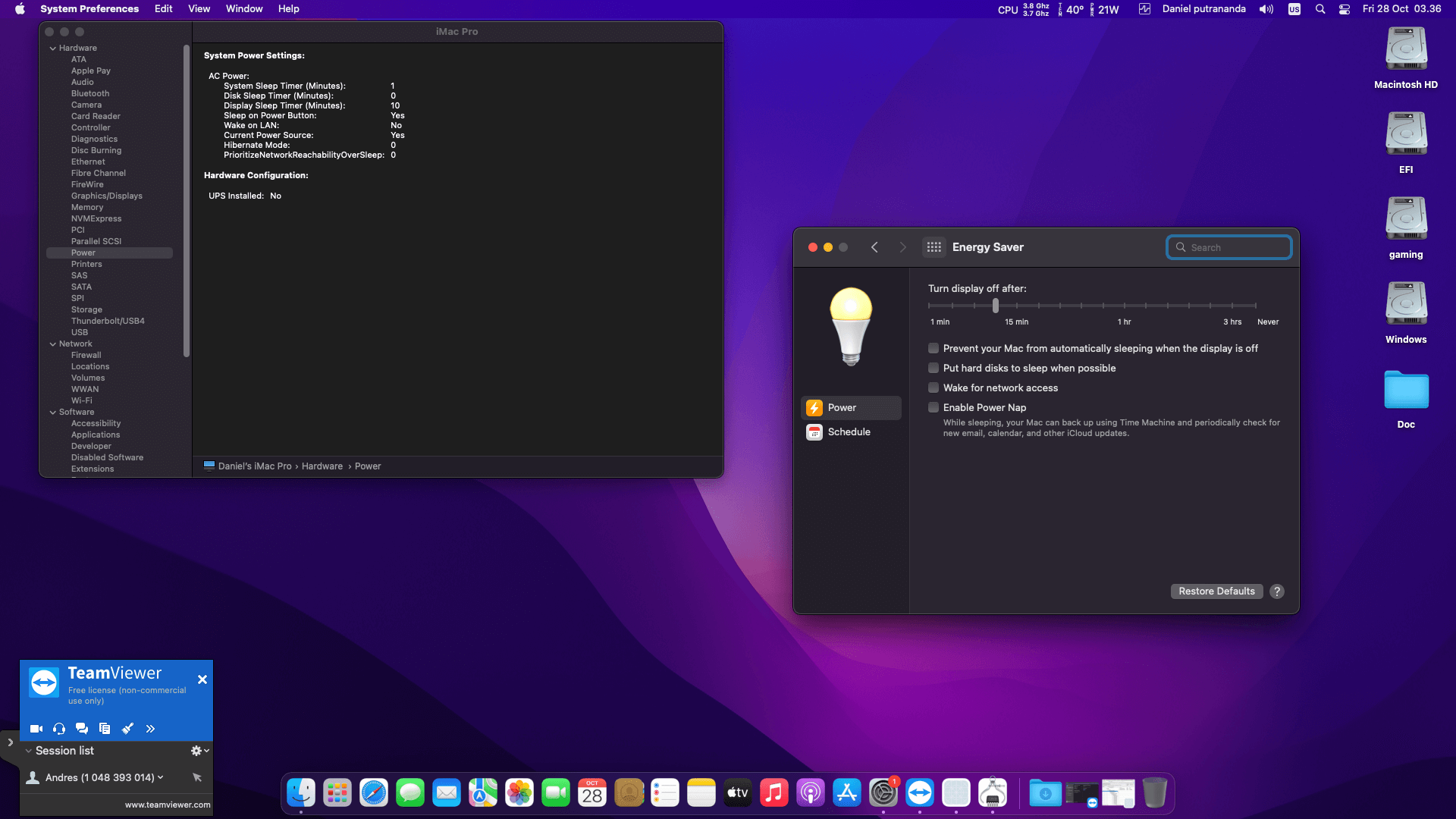Open the Edit menu
This screenshot has width=1456, height=819.
pos(164,9)
